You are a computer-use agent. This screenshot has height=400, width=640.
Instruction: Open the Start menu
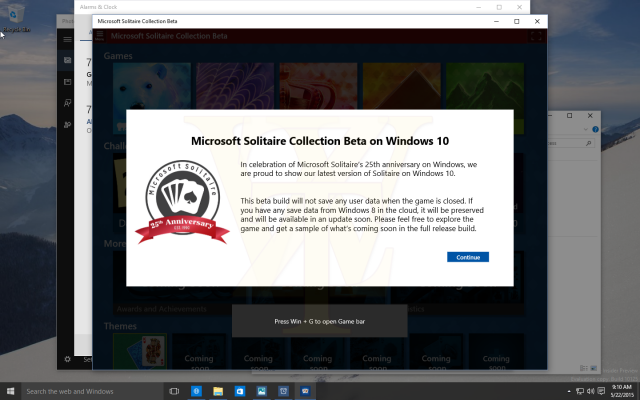coord(10,391)
